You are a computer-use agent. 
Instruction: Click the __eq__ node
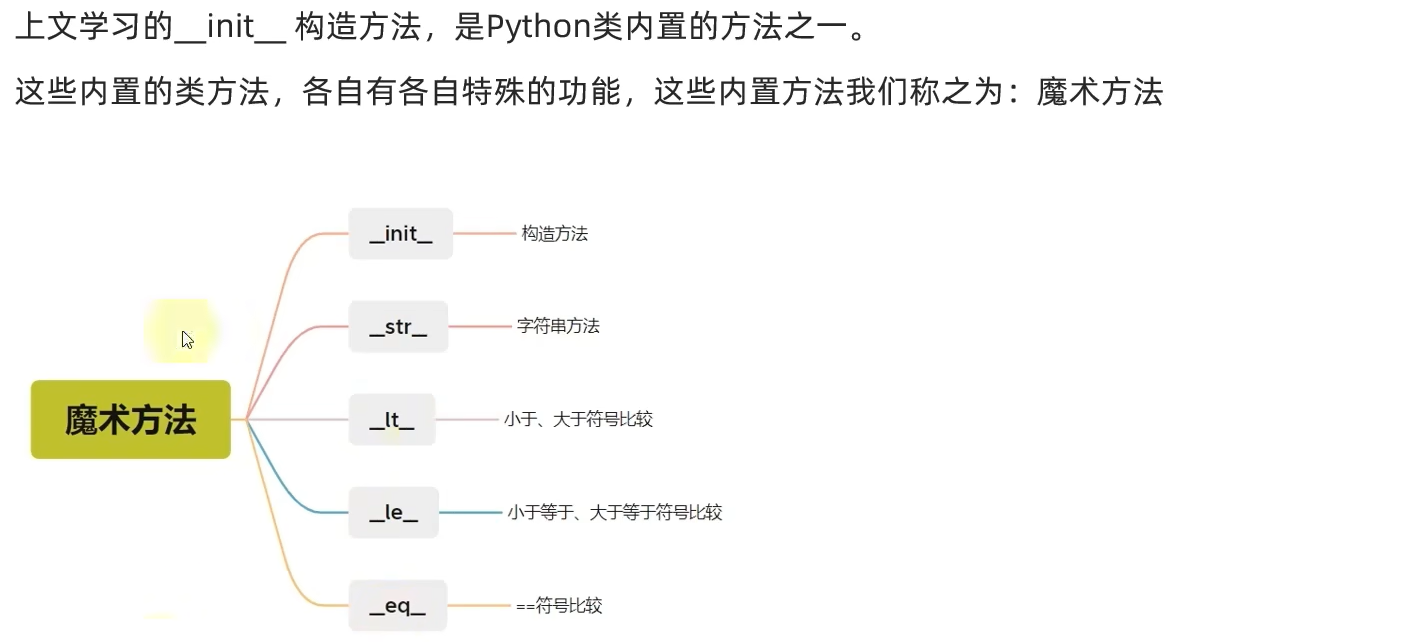pos(397,606)
